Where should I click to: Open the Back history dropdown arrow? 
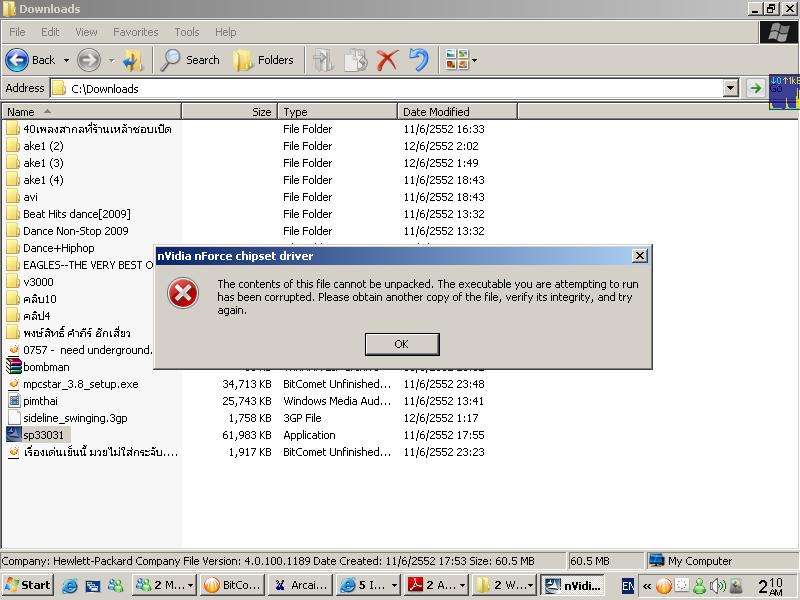point(66,60)
